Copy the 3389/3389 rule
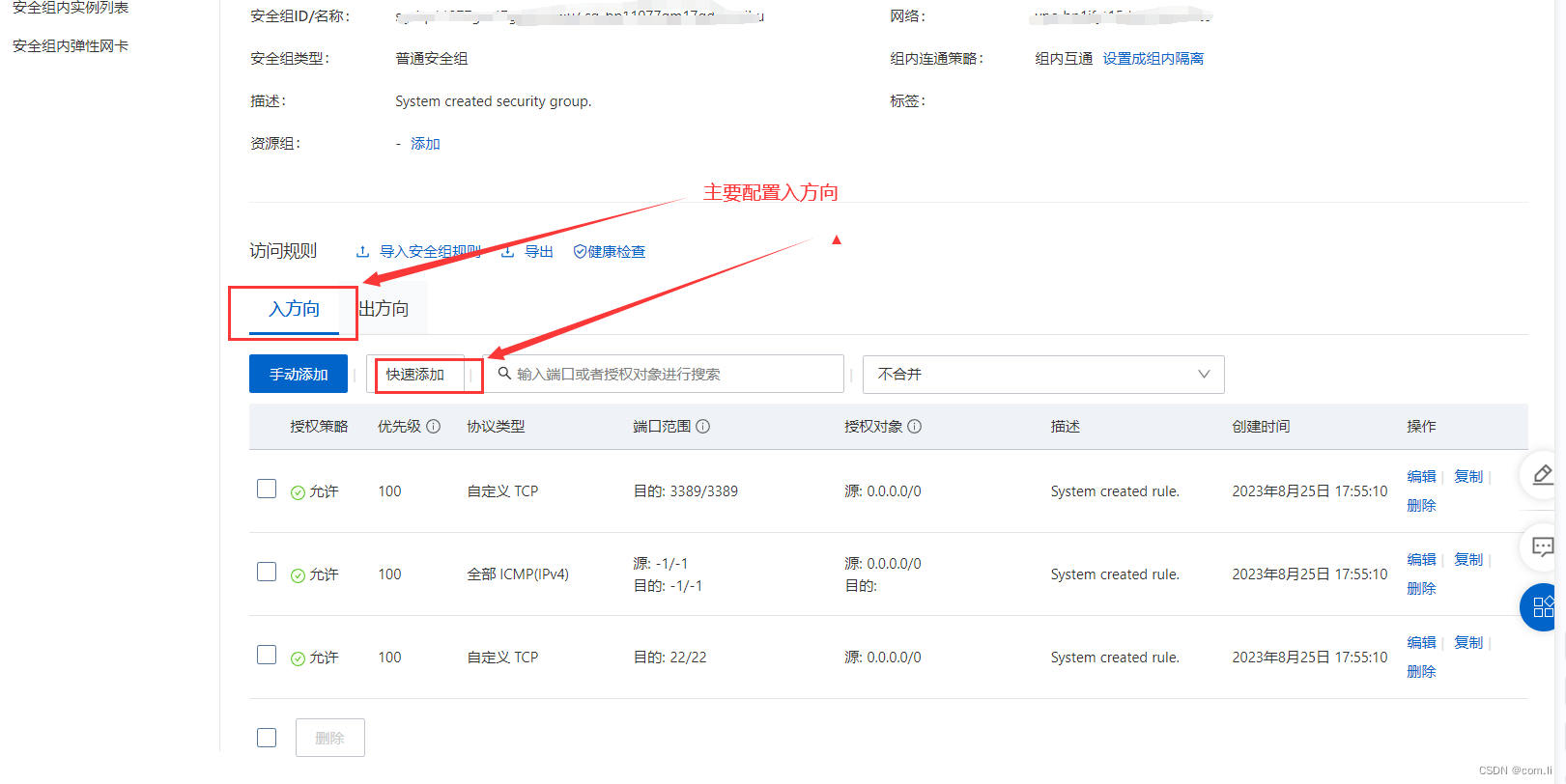The height and width of the screenshot is (784, 1566). 1468,477
